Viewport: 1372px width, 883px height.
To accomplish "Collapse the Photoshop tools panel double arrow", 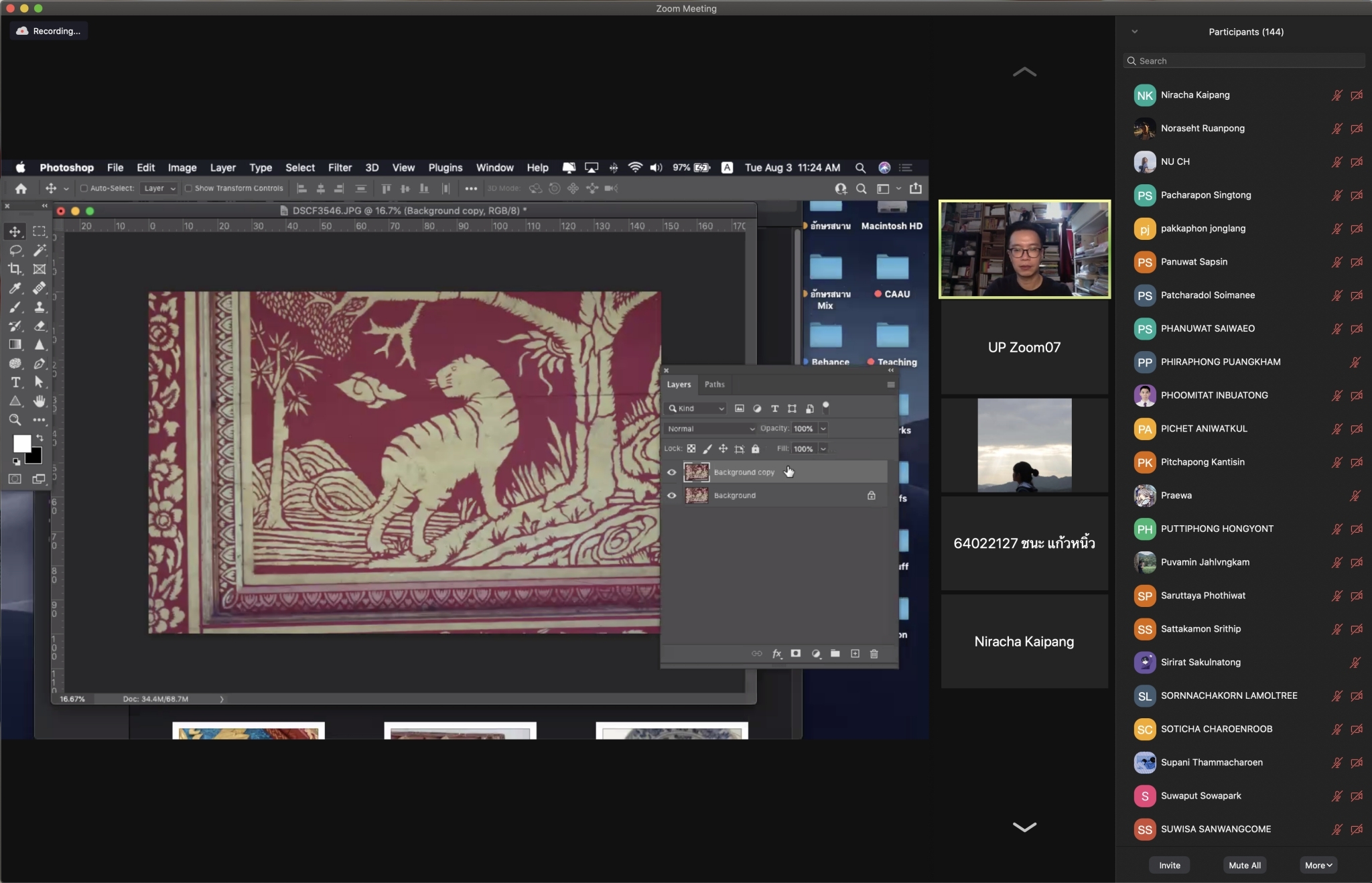I will (45, 206).
